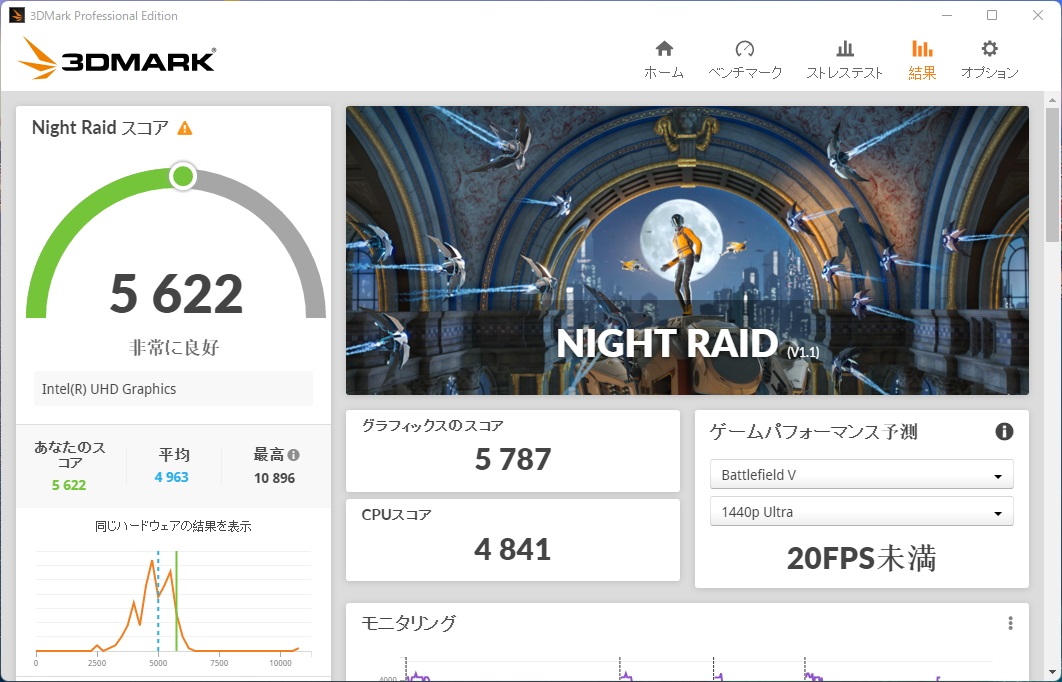This screenshot has width=1062, height=682.
Task: Open the モニタリング three-dot menu
Action: 1010,623
